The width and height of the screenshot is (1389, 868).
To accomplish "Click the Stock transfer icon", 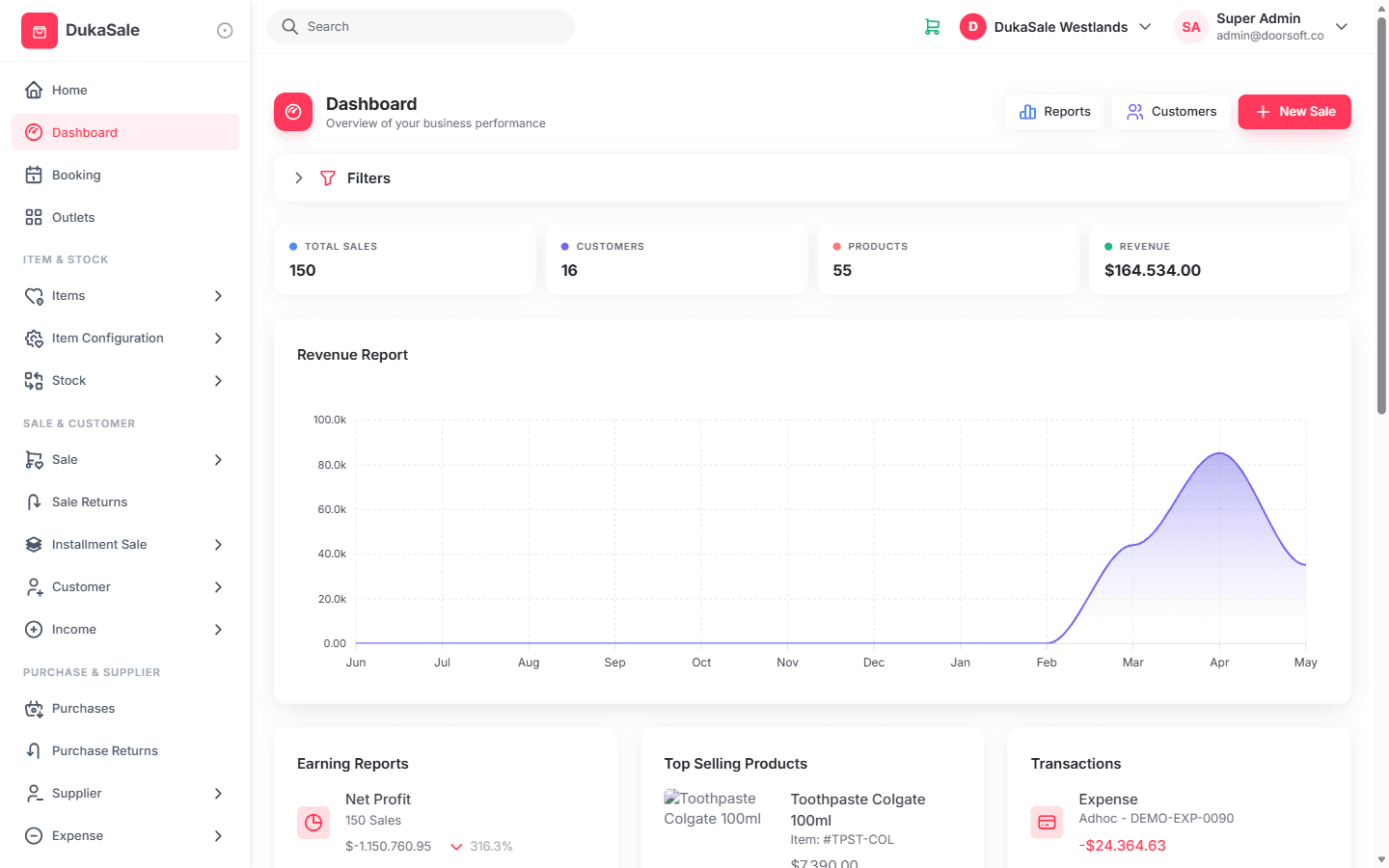I will (x=34, y=381).
